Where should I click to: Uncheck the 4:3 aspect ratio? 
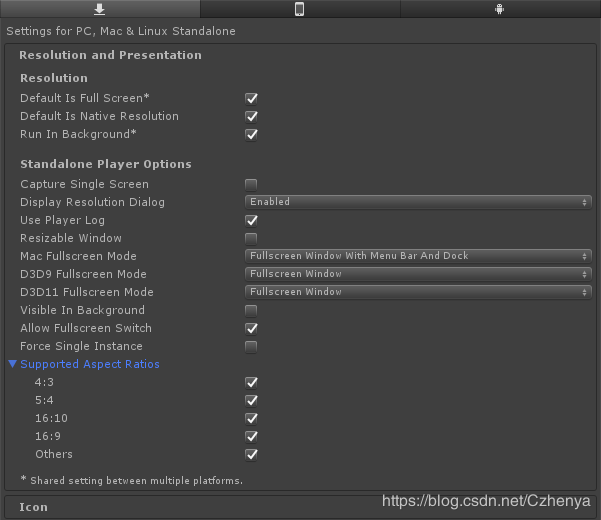pos(251,382)
